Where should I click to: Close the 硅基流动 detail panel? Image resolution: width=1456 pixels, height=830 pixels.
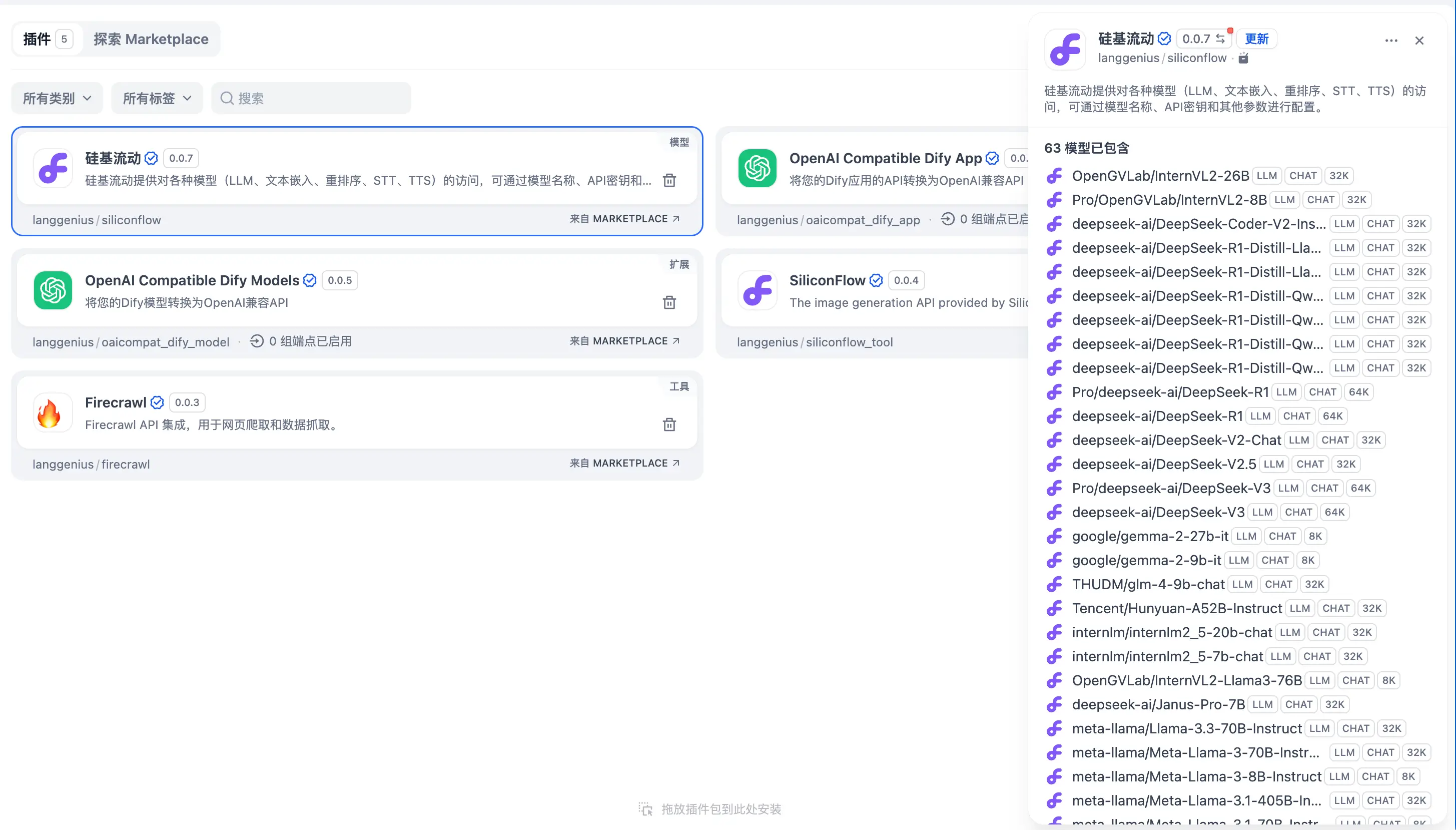[1419, 41]
